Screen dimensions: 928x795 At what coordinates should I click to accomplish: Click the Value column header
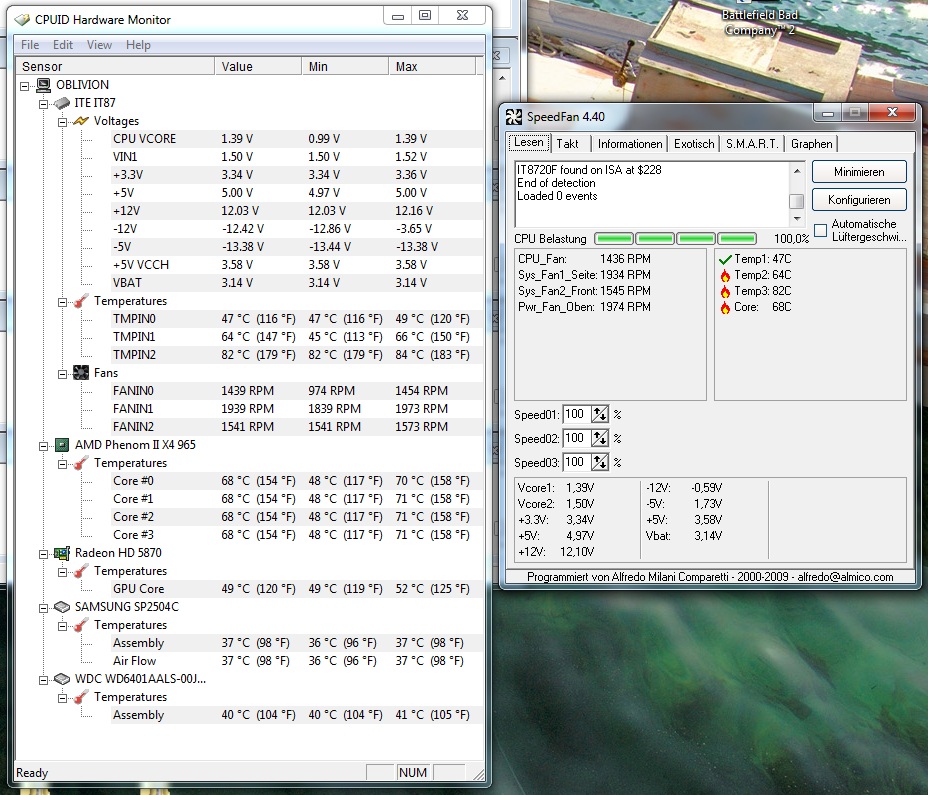tap(258, 66)
